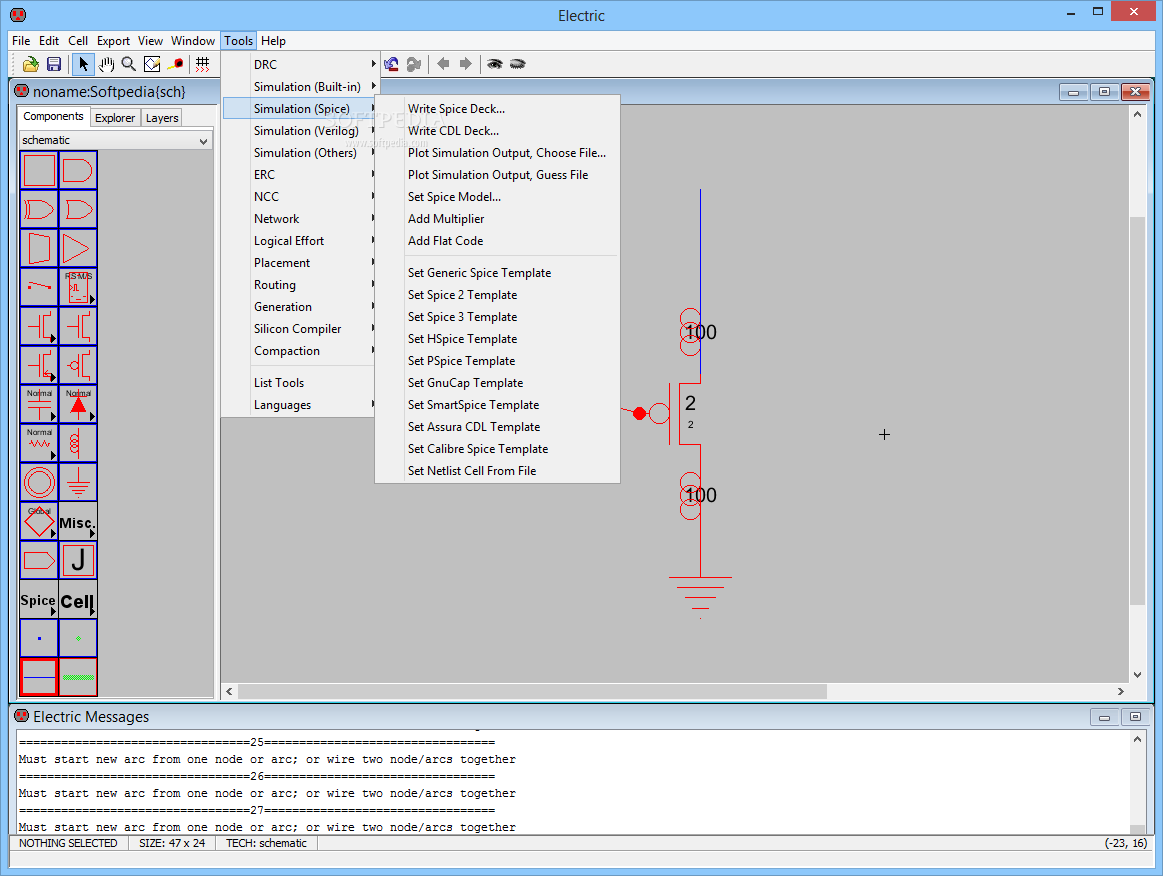Select the diode component
1163x876 pixels.
[78, 404]
